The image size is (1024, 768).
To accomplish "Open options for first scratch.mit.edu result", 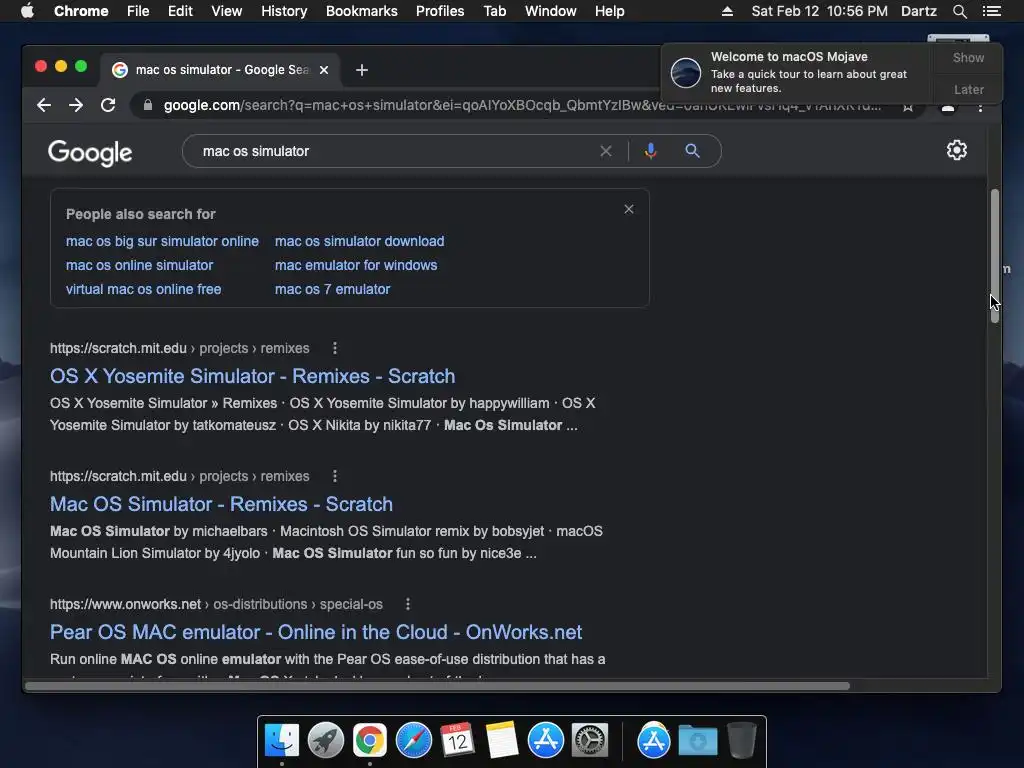I will 335,348.
